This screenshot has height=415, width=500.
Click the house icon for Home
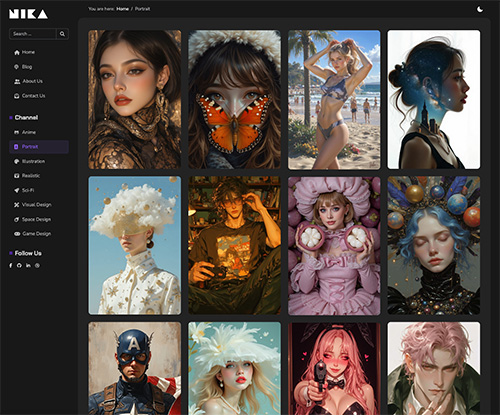pos(17,52)
